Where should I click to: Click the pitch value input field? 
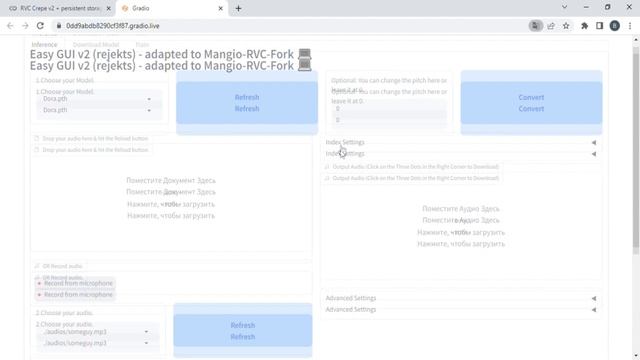(389, 114)
